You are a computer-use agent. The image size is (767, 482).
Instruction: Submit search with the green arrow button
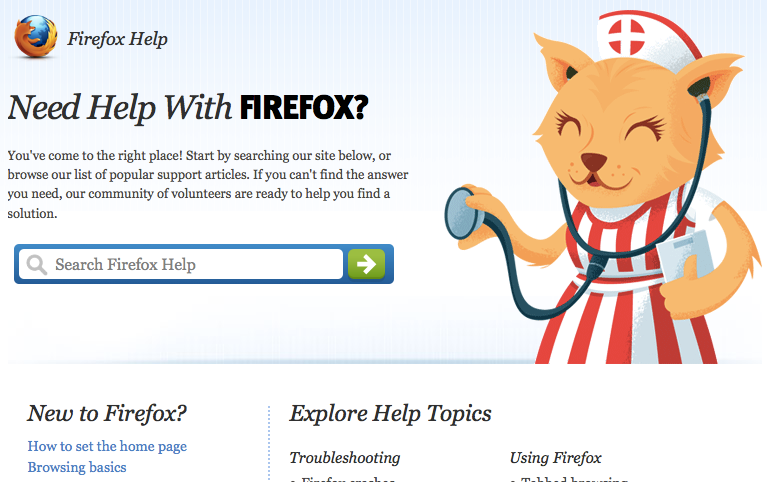coord(366,264)
